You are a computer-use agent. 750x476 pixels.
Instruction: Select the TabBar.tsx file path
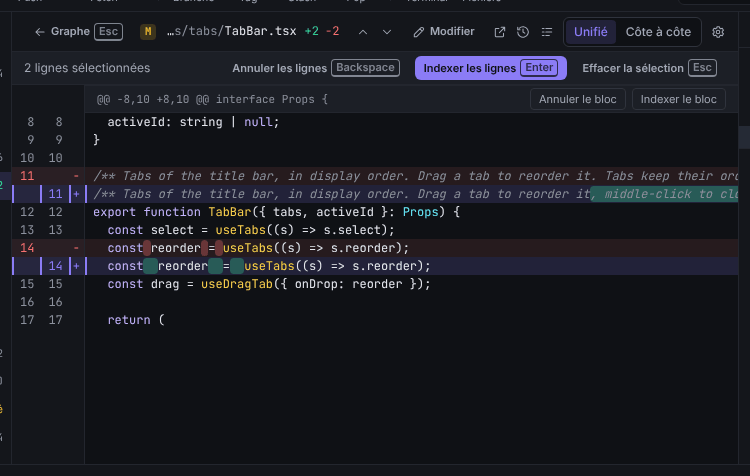pos(232,32)
